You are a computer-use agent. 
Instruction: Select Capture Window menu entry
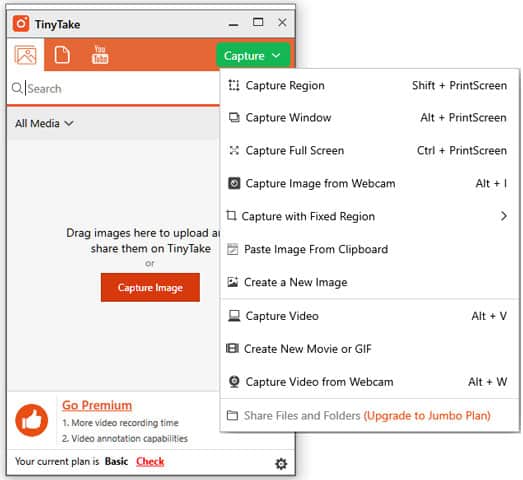[370, 117]
